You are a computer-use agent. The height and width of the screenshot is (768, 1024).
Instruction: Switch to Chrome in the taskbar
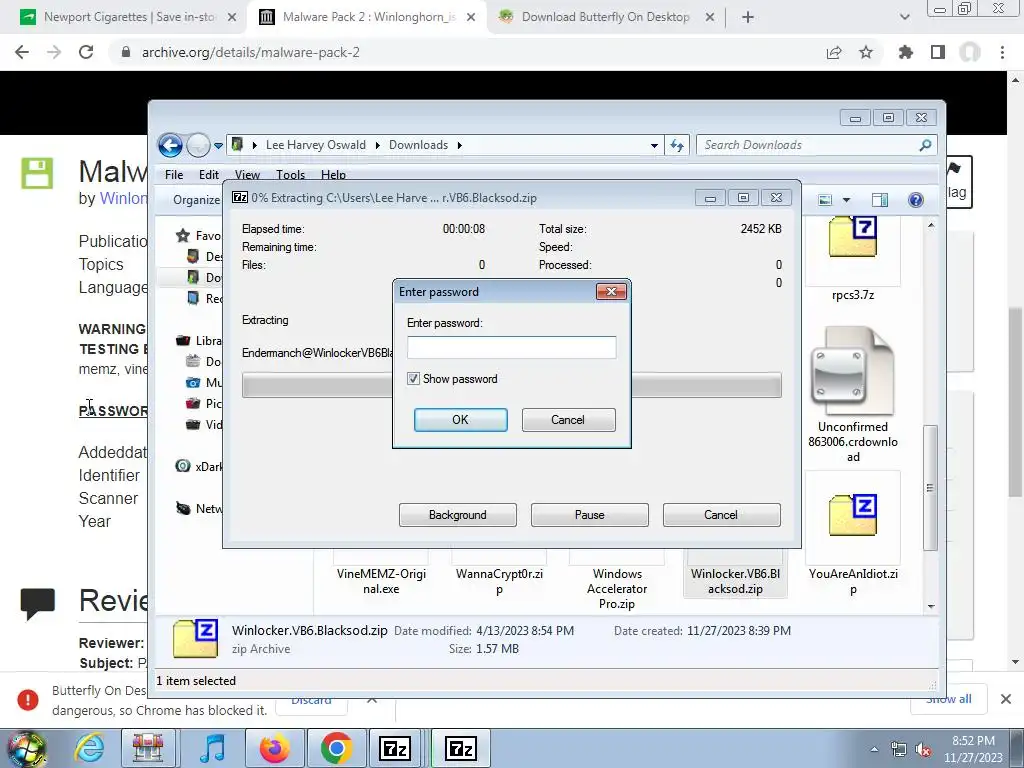(x=336, y=748)
